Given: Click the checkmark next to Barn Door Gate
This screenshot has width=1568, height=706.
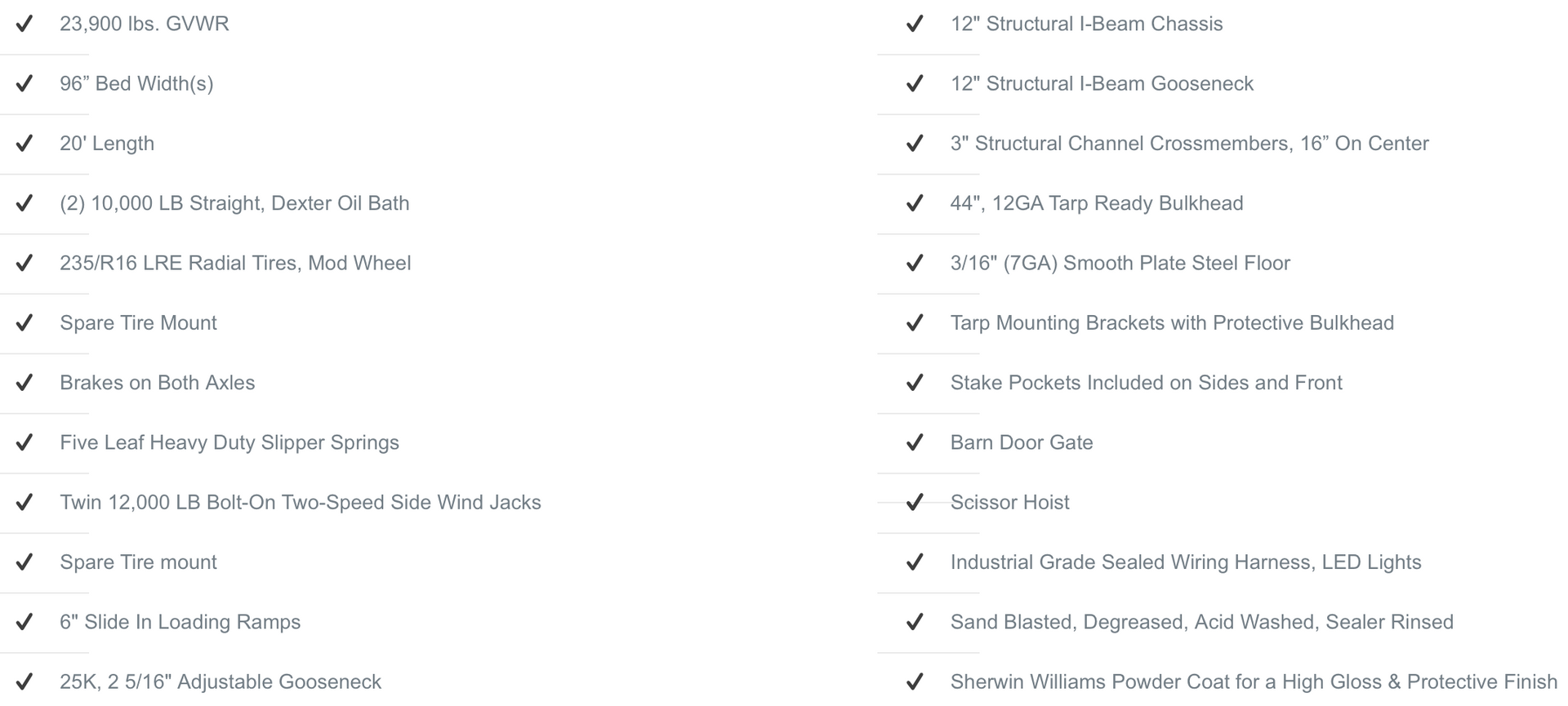Looking at the screenshot, I should 915,442.
